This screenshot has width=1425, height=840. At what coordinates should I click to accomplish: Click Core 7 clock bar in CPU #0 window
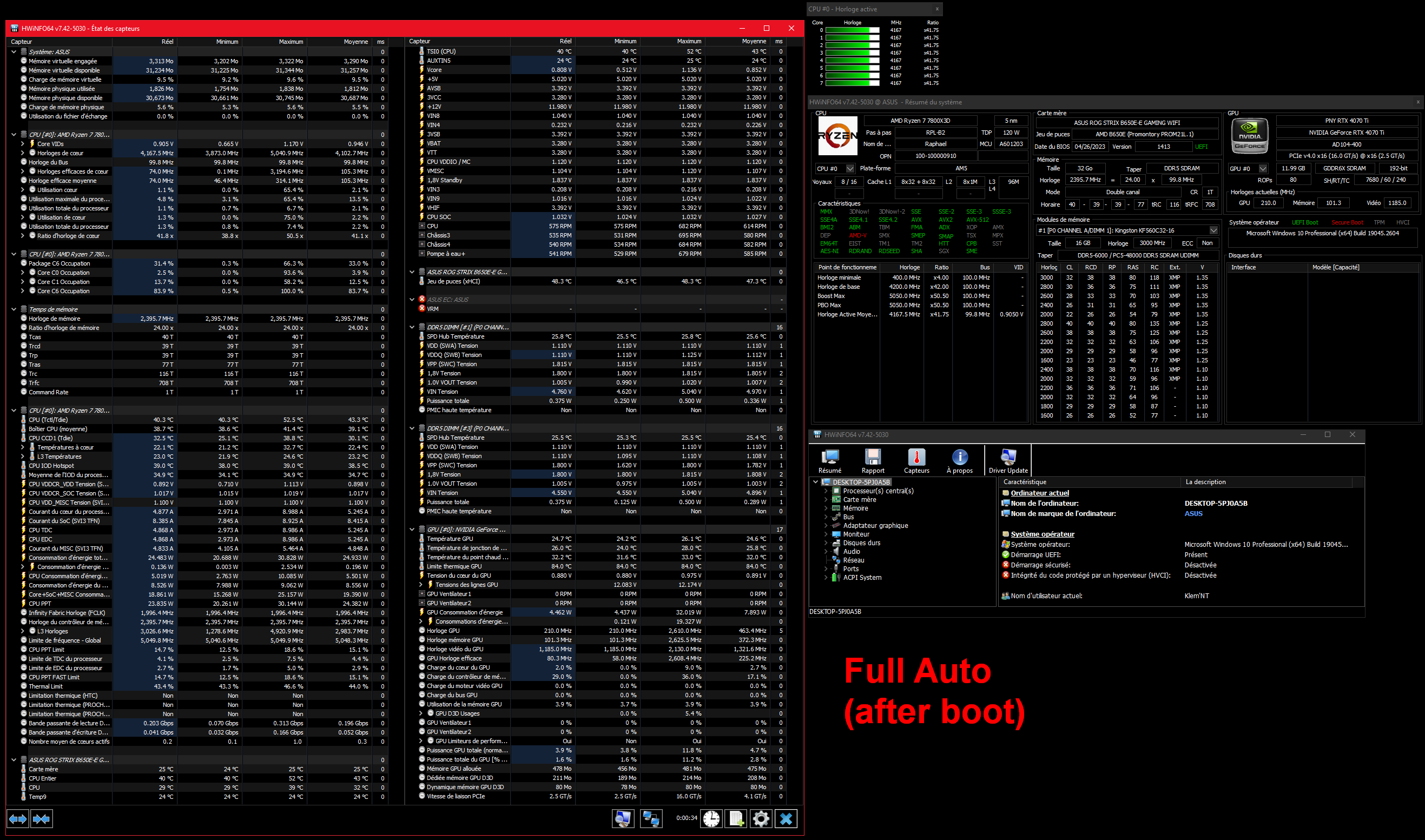click(852, 83)
